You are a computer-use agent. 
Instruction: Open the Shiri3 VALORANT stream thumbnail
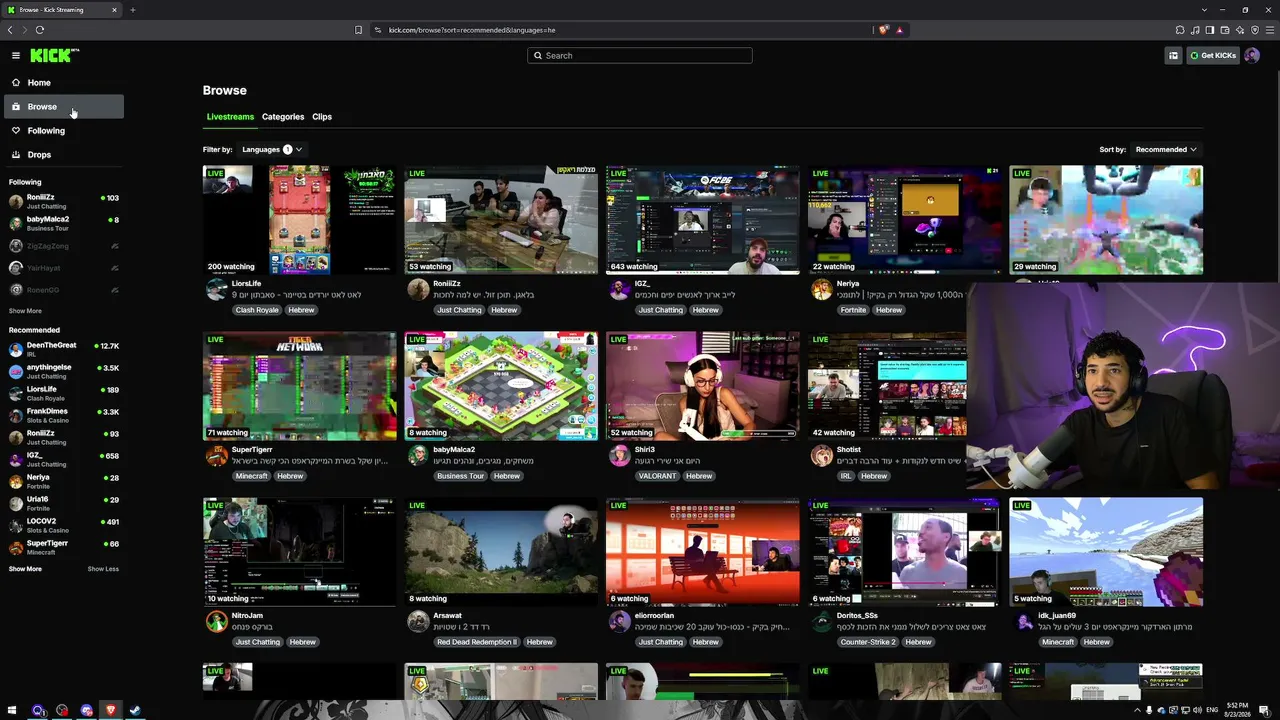703,386
